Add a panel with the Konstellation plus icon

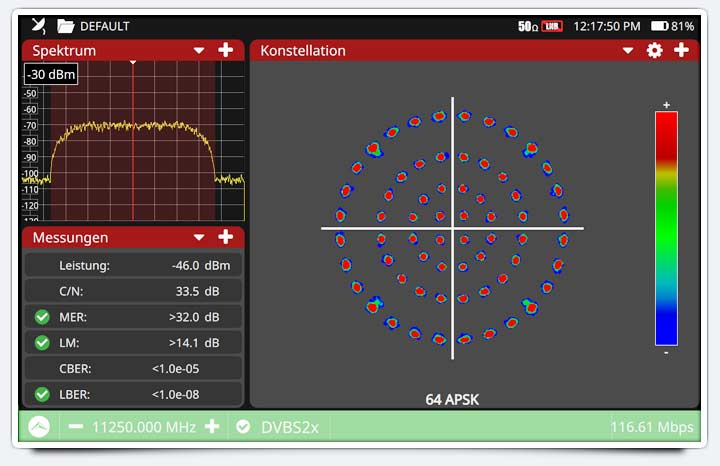point(681,50)
